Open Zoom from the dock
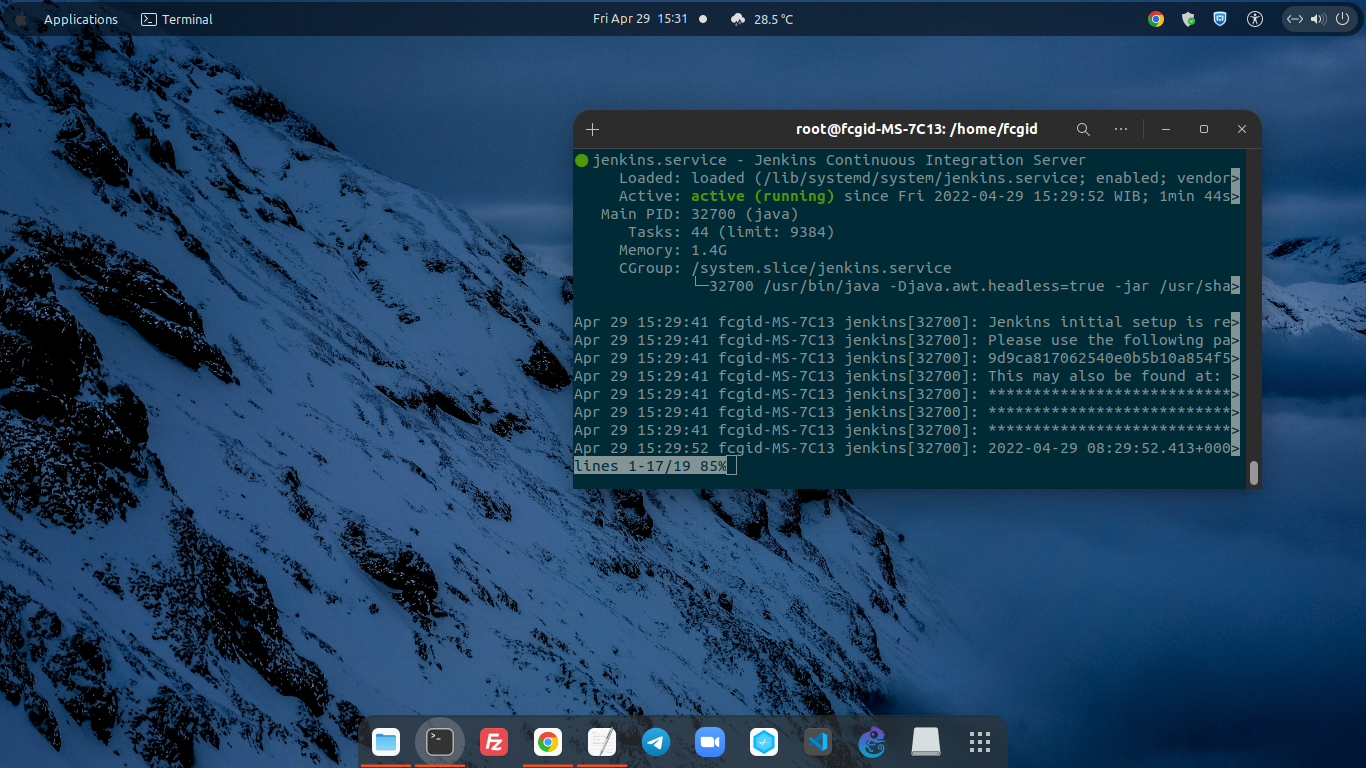 point(710,742)
